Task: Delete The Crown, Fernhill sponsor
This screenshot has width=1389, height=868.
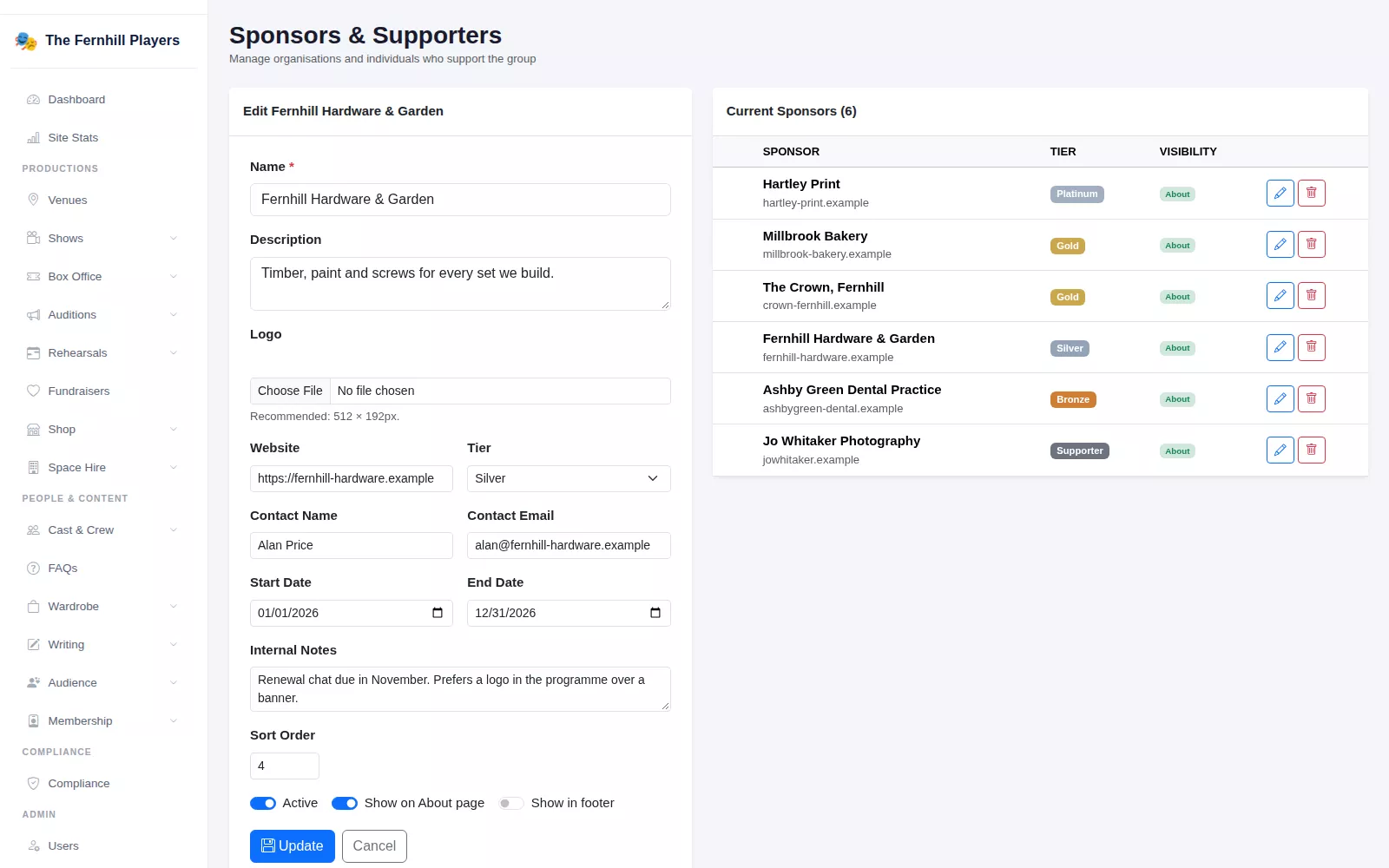Action: [1311, 296]
